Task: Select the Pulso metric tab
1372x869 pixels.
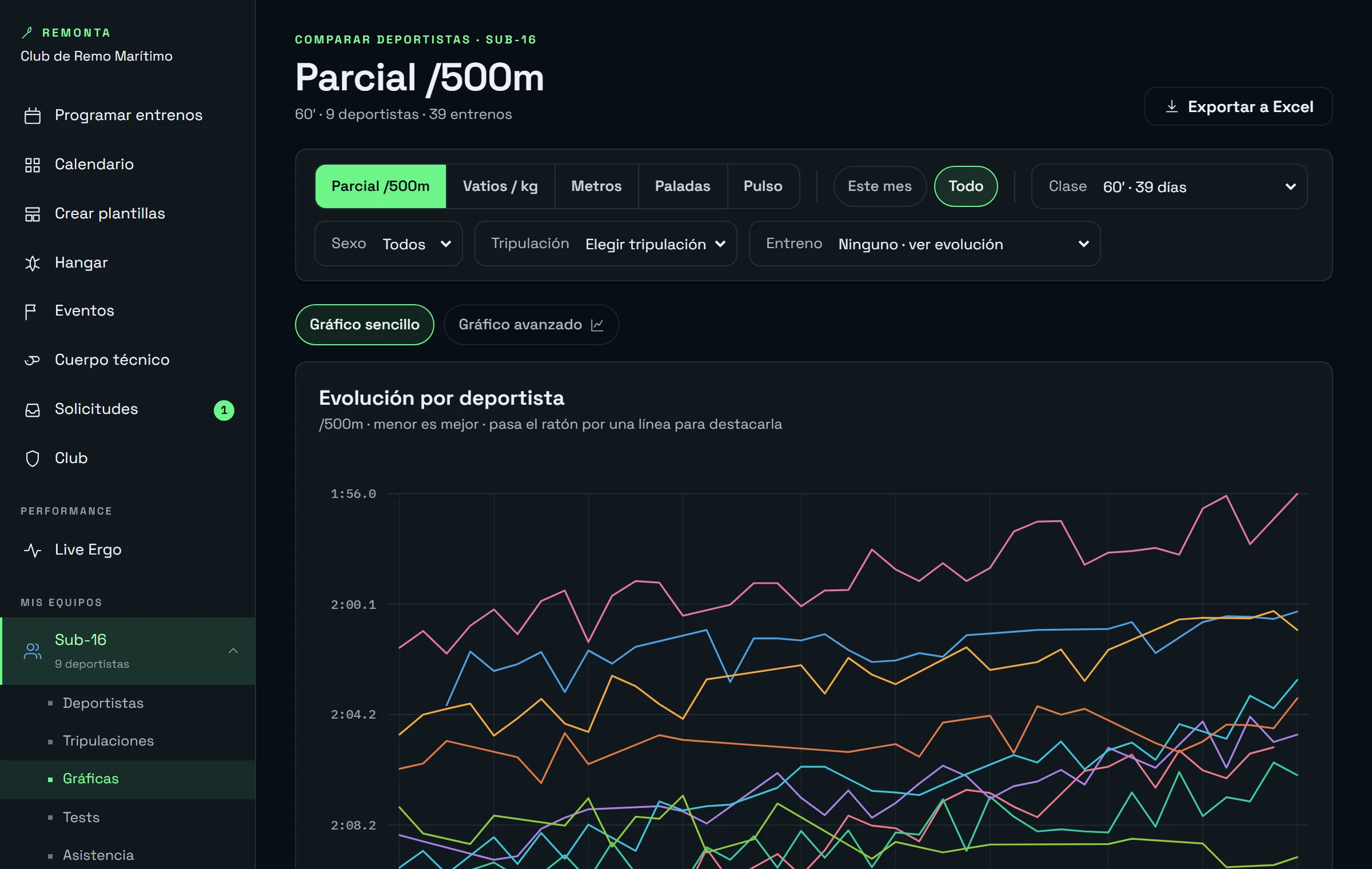Action: coord(763,186)
